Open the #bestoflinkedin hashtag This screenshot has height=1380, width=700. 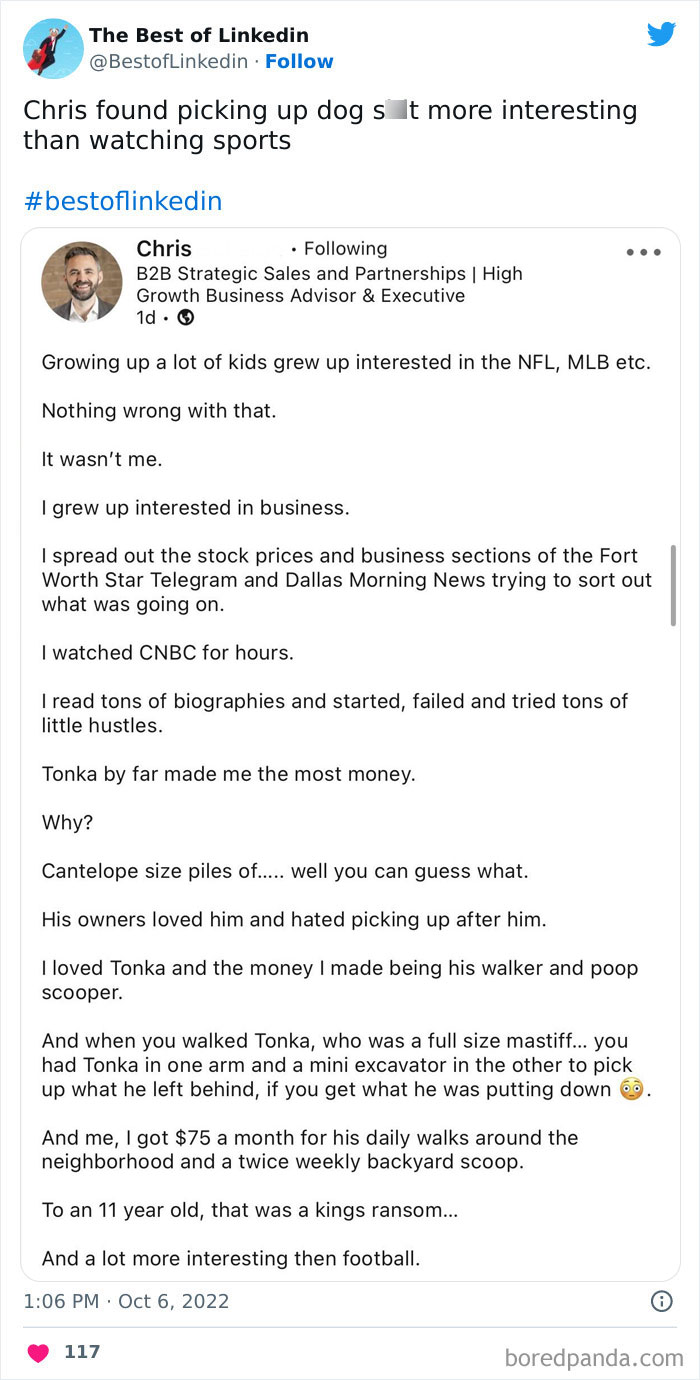click(121, 200)
